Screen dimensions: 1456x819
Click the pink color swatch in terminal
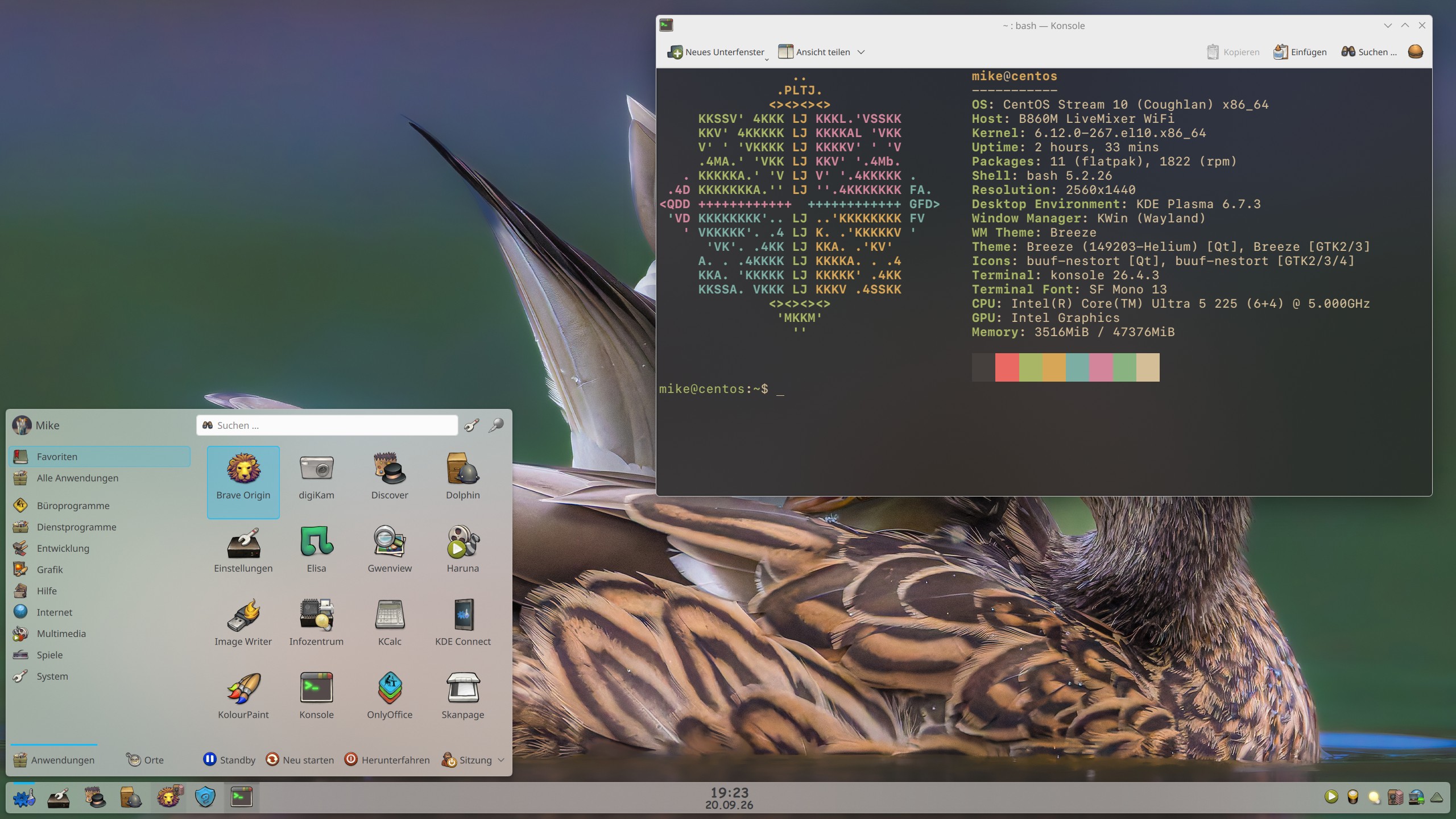point(1101,367)
